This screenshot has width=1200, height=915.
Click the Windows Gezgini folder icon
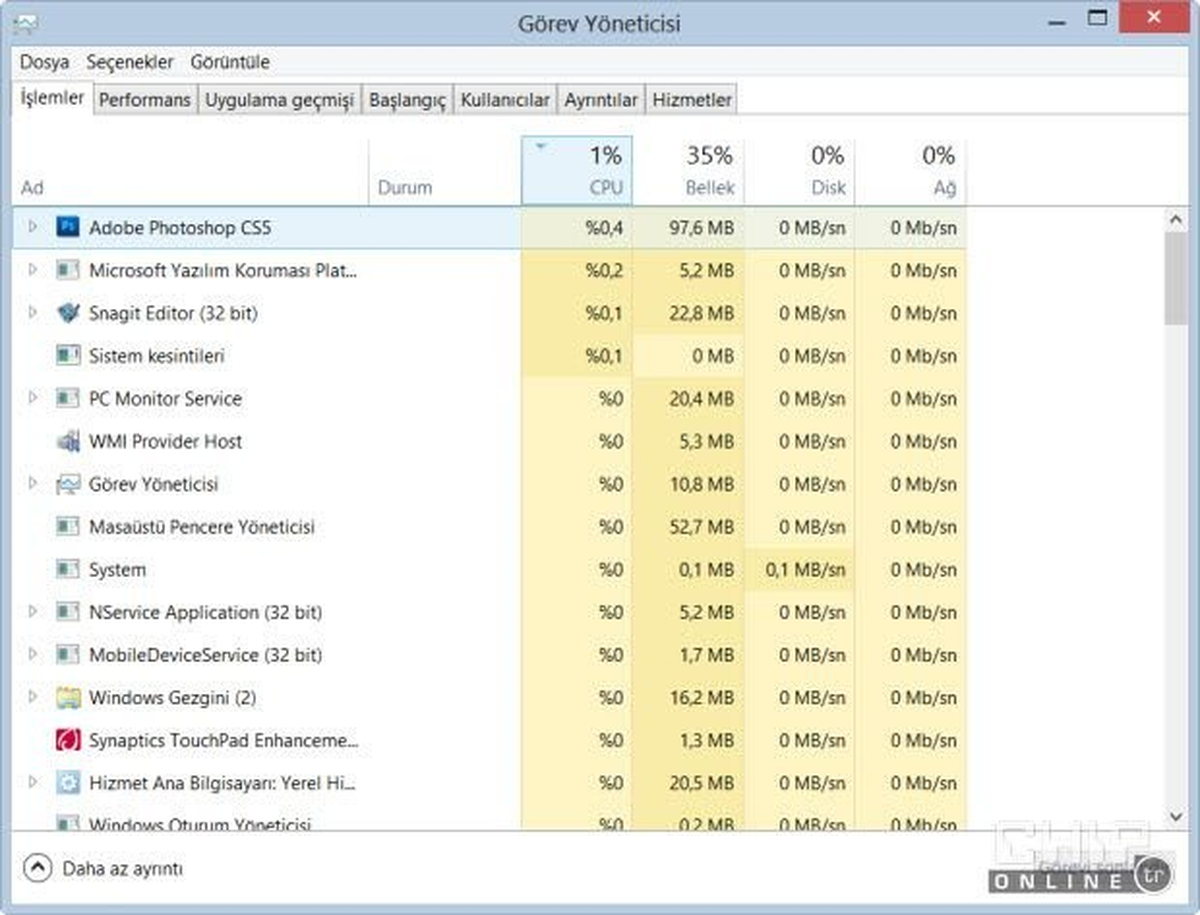click(x=68, y=698)
